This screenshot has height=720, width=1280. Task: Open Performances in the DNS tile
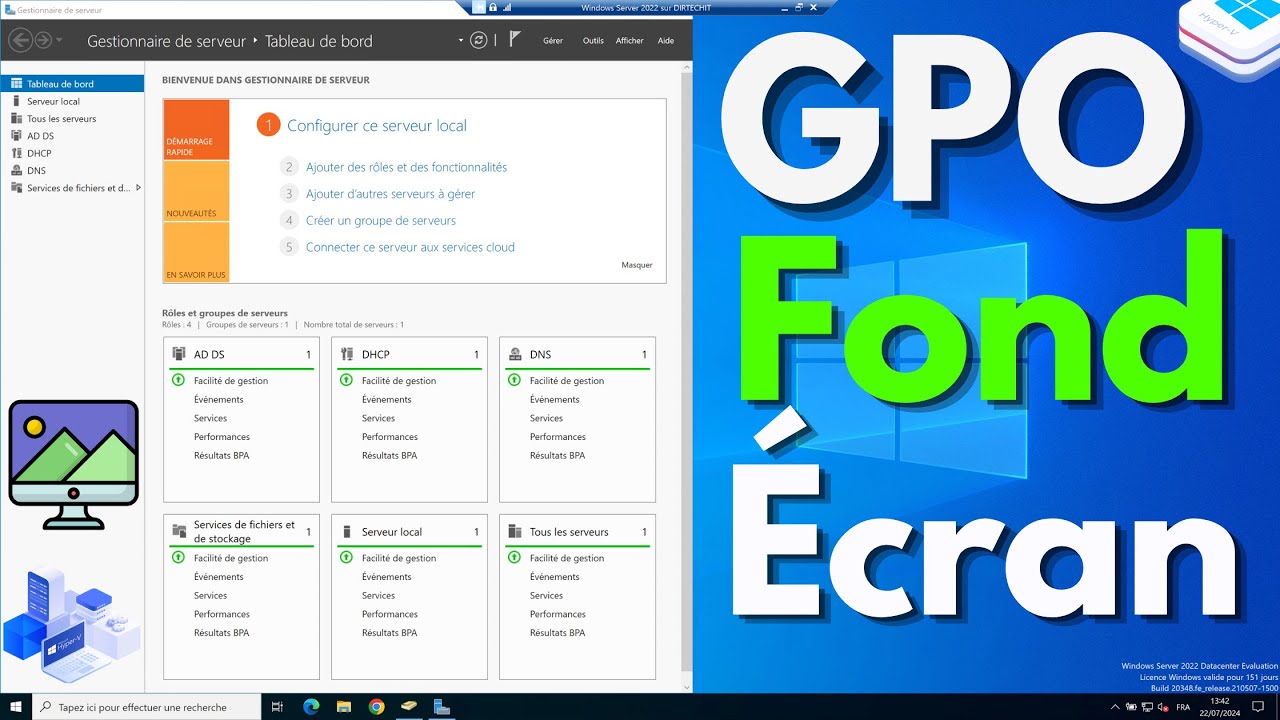coord(558,437)
